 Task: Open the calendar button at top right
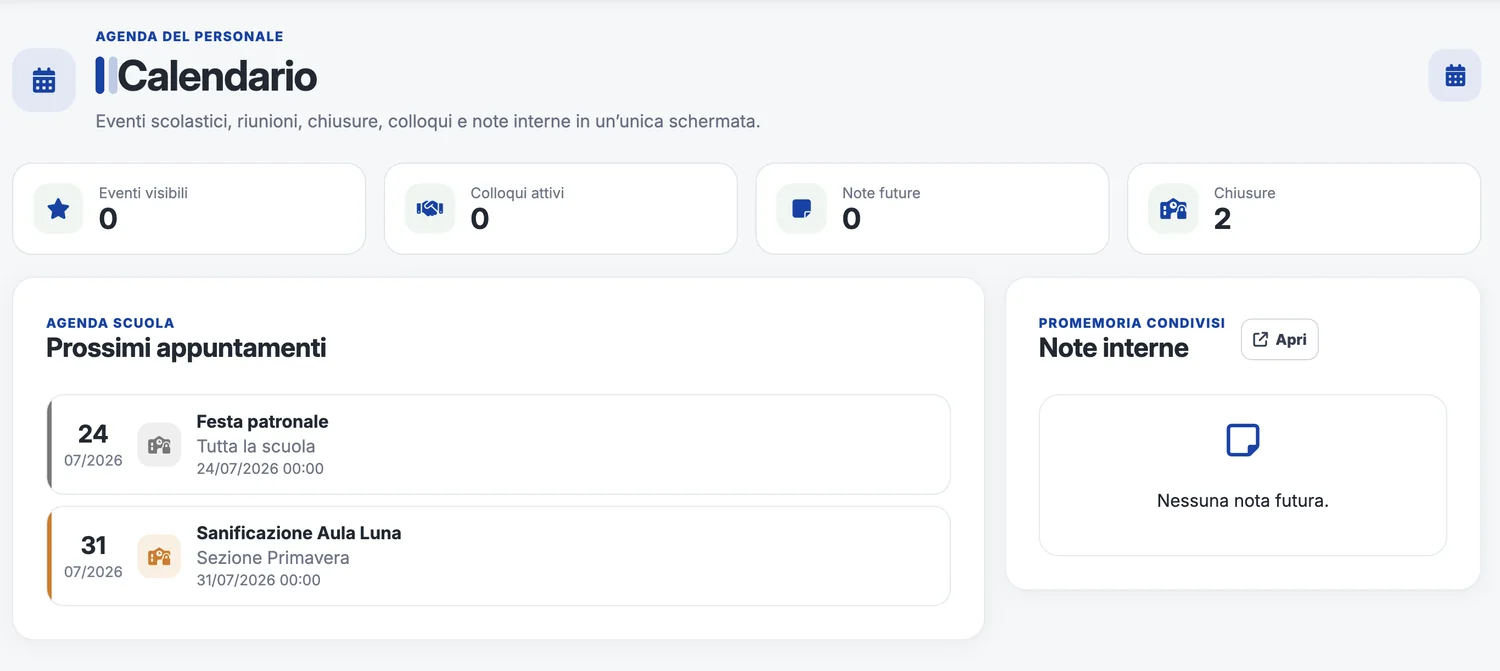pyautogui.click(x=1455, y=75)
